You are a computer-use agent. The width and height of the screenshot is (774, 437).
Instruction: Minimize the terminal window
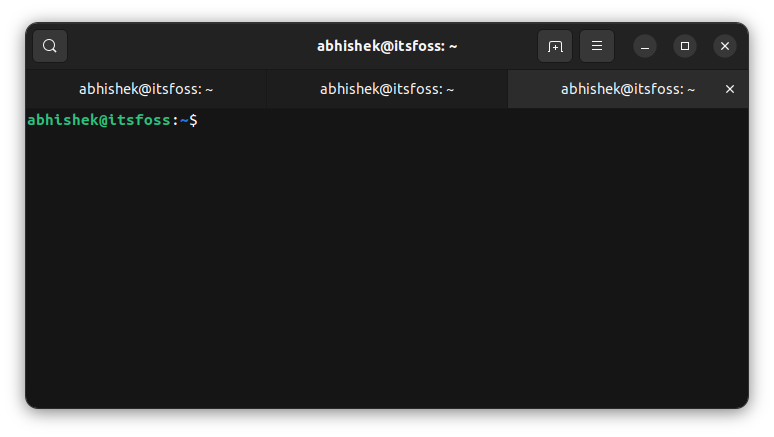point(645,46)
